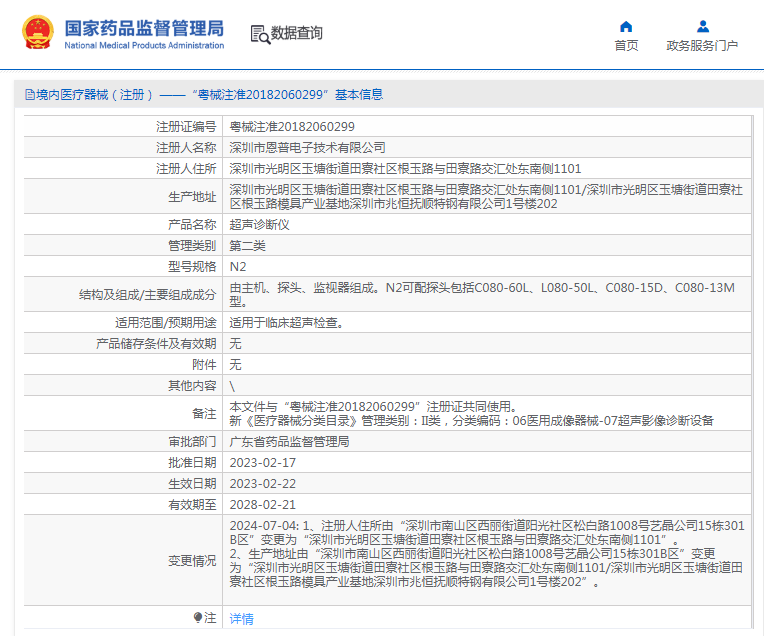Click the 注册人名称 label cell
This screenshot has width=764, height=636.
pyautogui.click(x=123, y=148)
